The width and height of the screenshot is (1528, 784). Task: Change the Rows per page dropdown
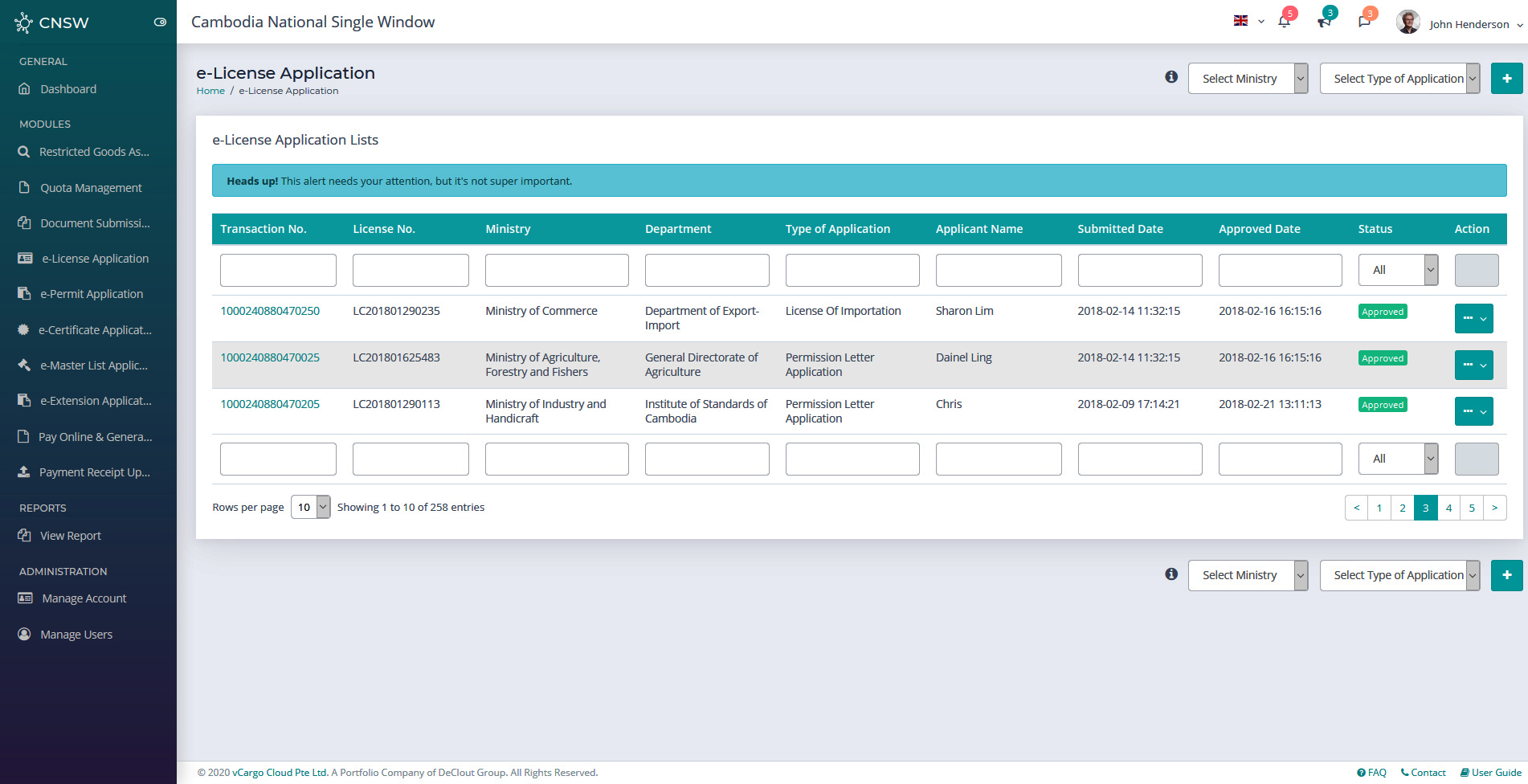click(x=310, y=507)
